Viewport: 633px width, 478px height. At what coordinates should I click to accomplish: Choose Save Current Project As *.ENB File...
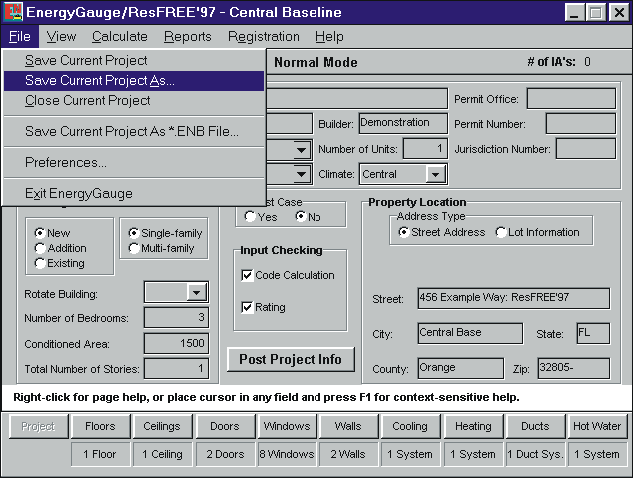coord(134,132)
